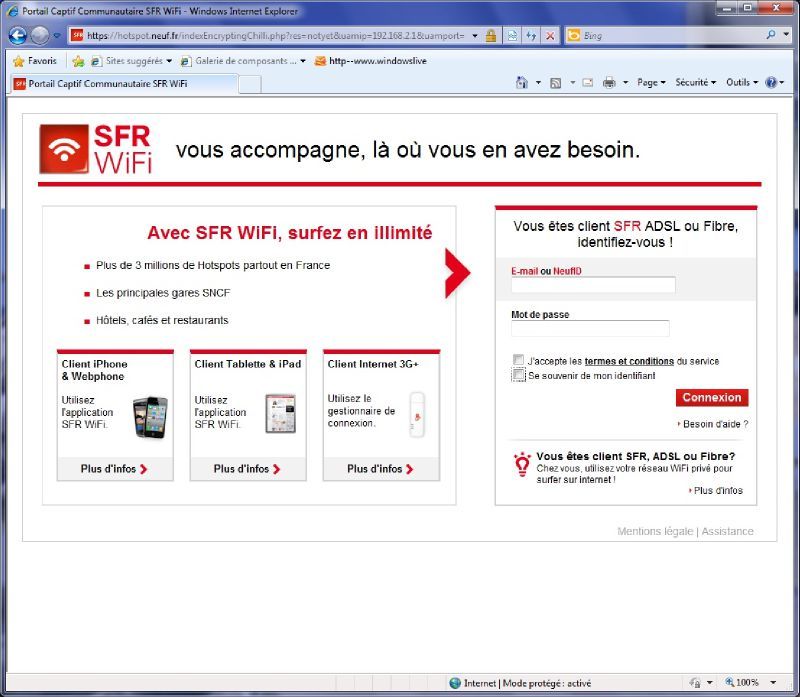Expand the feeds dropdown arrow
The width and height of the screenshot is (800, 697).
(572, 83)
